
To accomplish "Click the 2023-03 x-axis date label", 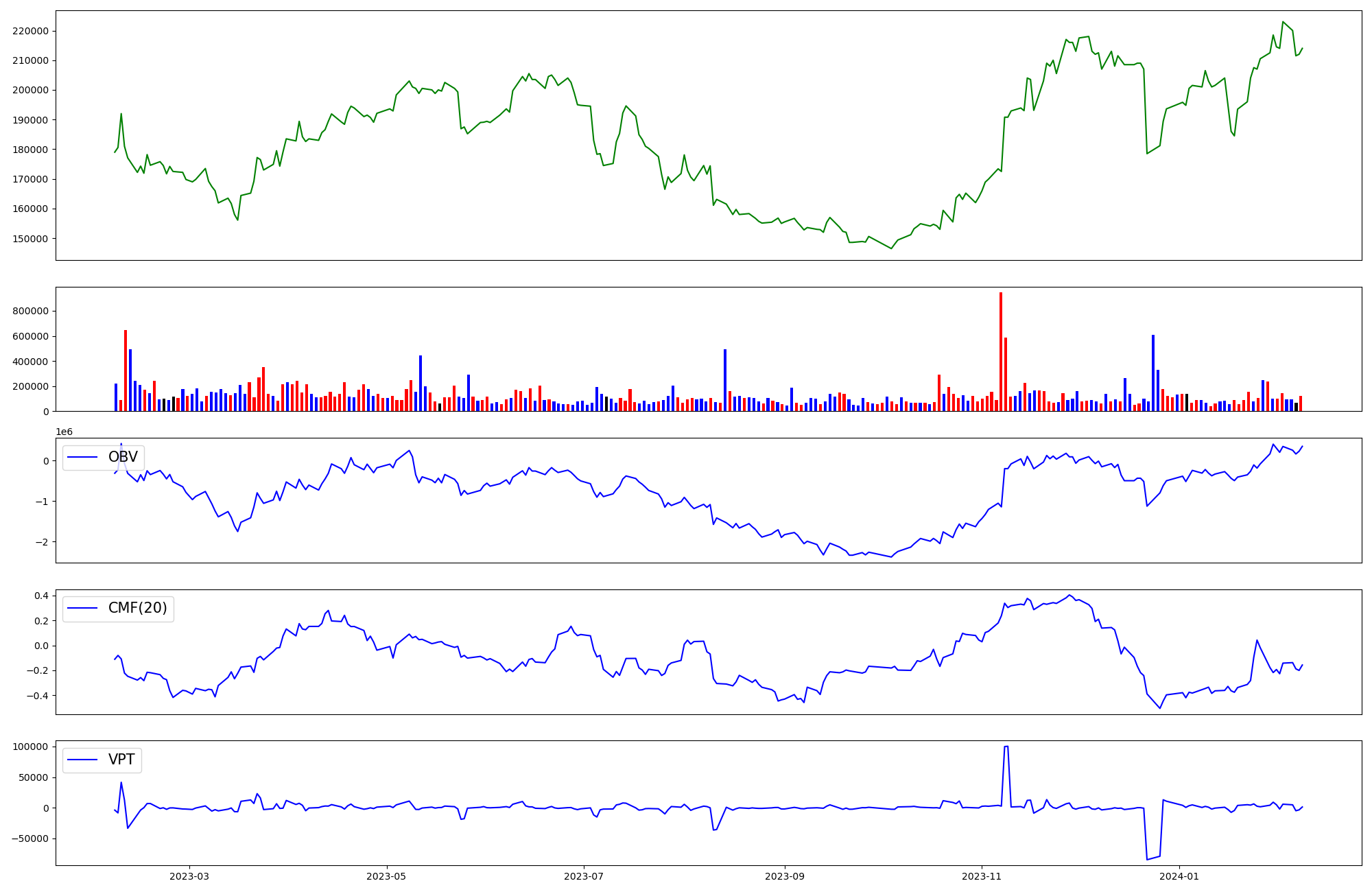I will point(189,876).
